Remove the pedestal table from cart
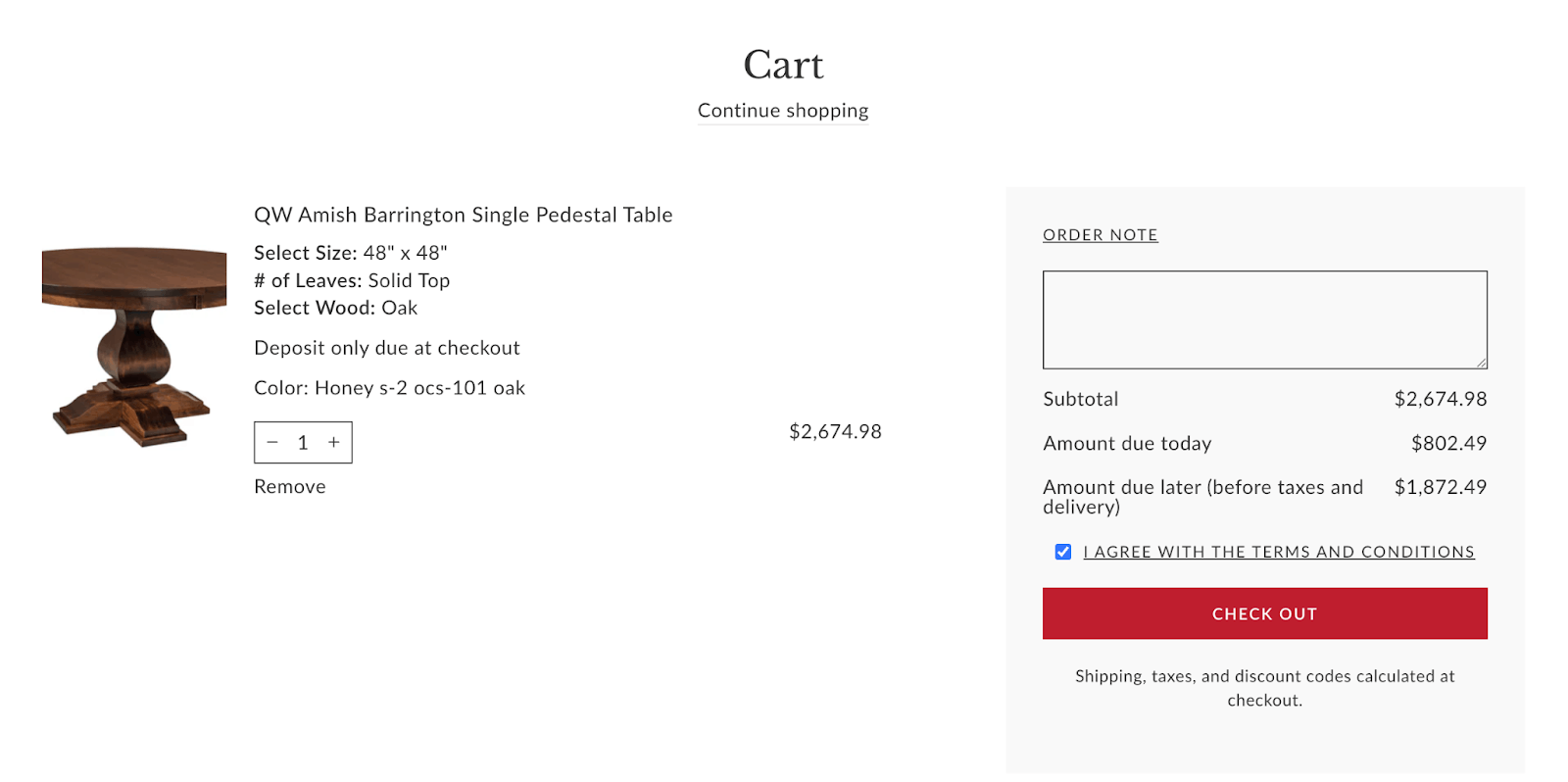Image resolution: width=1568 pixels, height=782 pixels. 290,487
